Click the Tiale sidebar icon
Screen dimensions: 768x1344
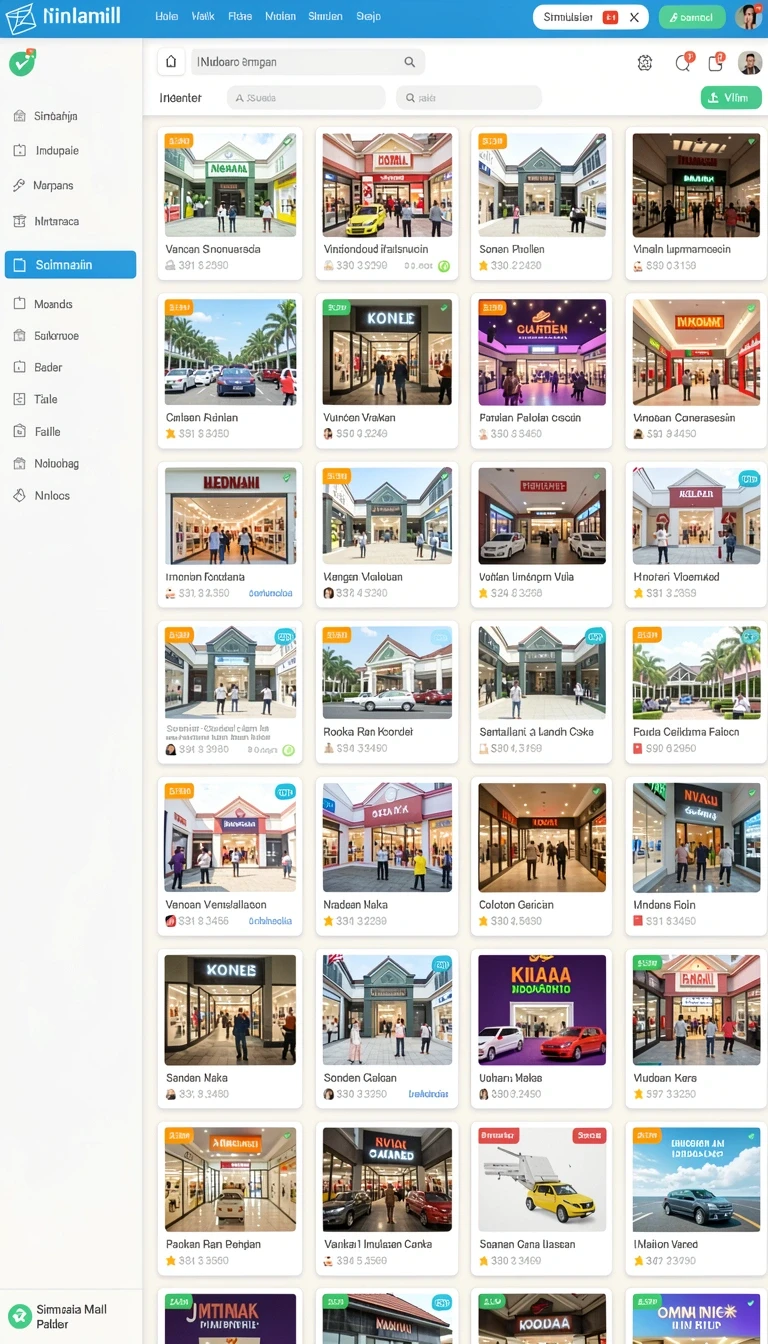tap(19, 399)
